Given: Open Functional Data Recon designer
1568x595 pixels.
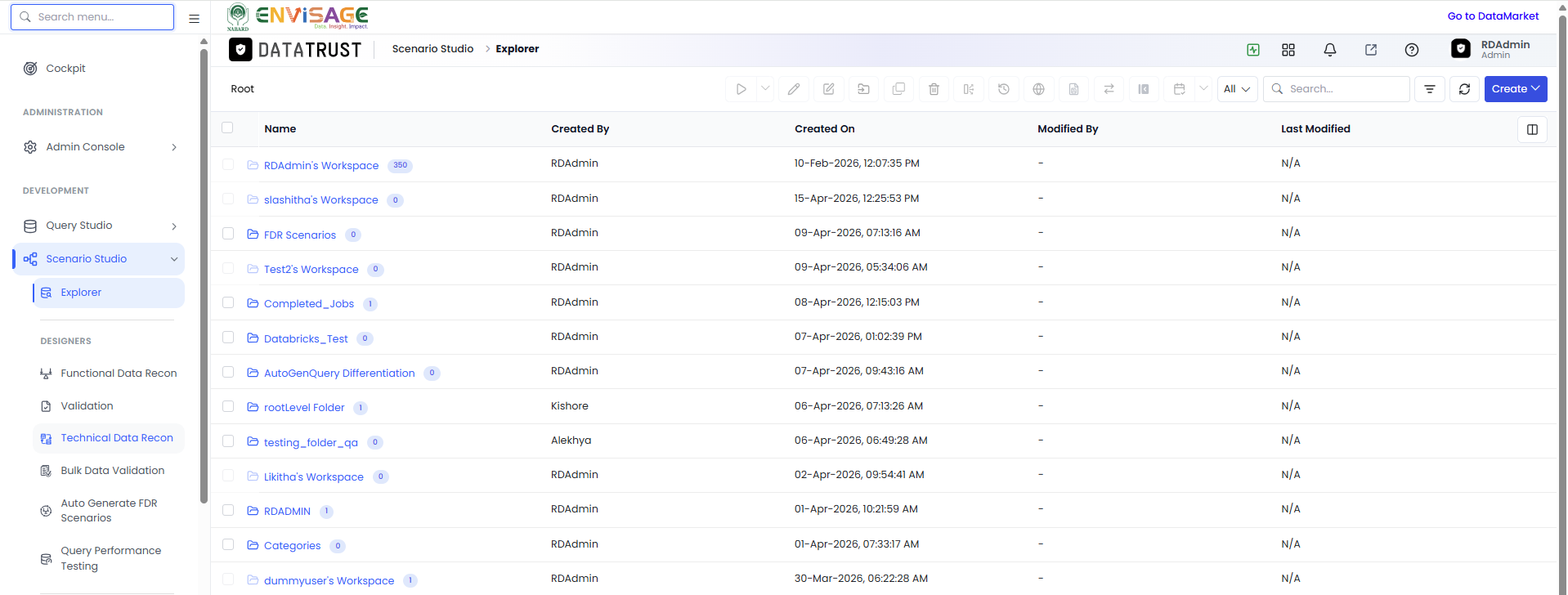Looking at the screenshot, I should pos(109,374).
